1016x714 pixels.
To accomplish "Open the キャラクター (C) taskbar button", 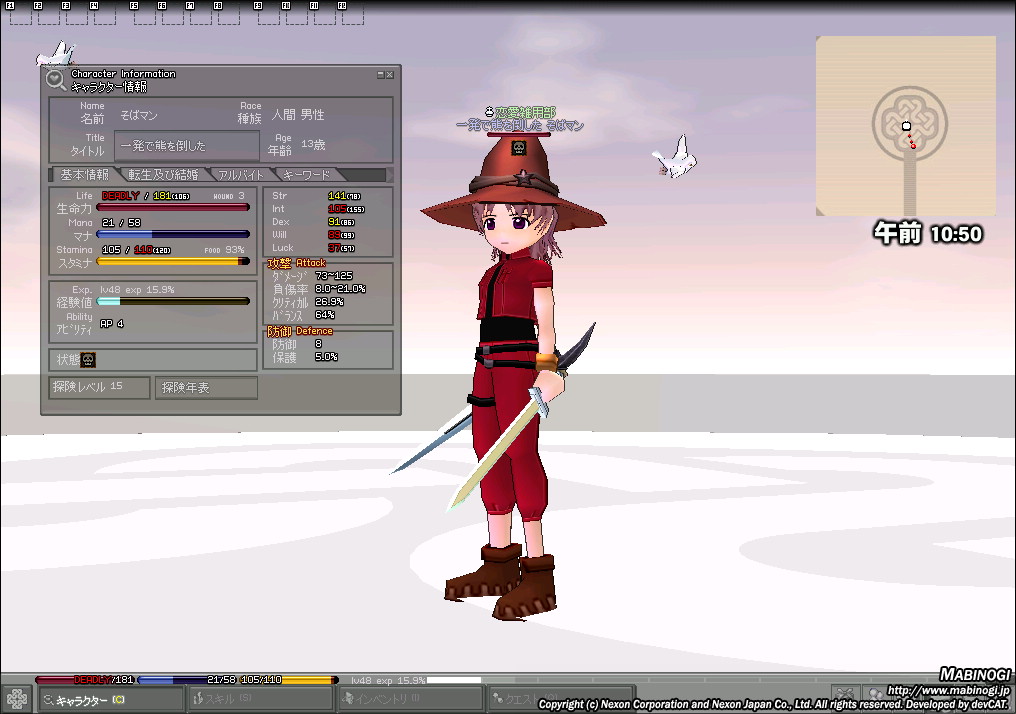I will click(111, 700).
